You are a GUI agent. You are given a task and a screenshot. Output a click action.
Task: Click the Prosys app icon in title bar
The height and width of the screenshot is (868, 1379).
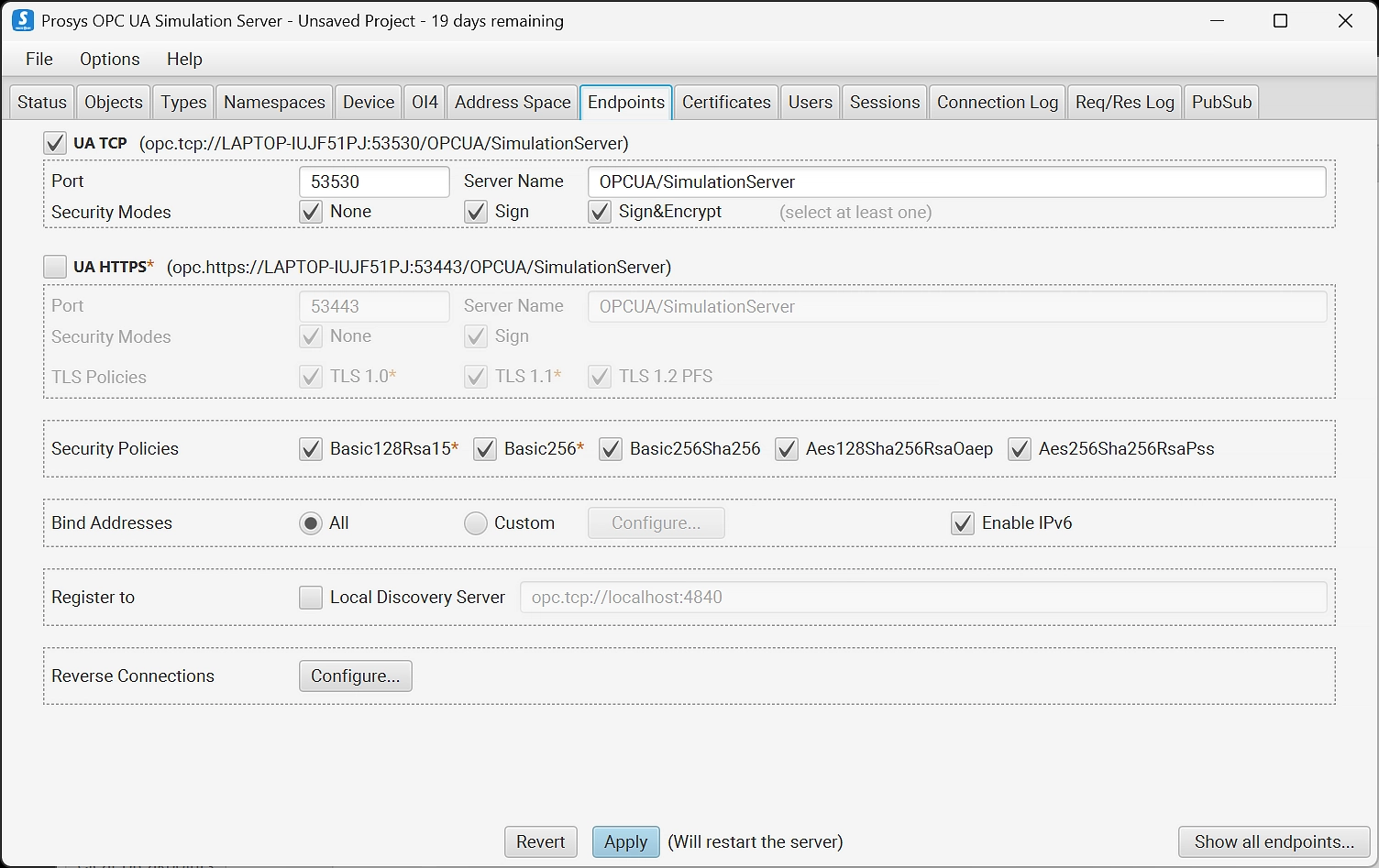point(22,20)
